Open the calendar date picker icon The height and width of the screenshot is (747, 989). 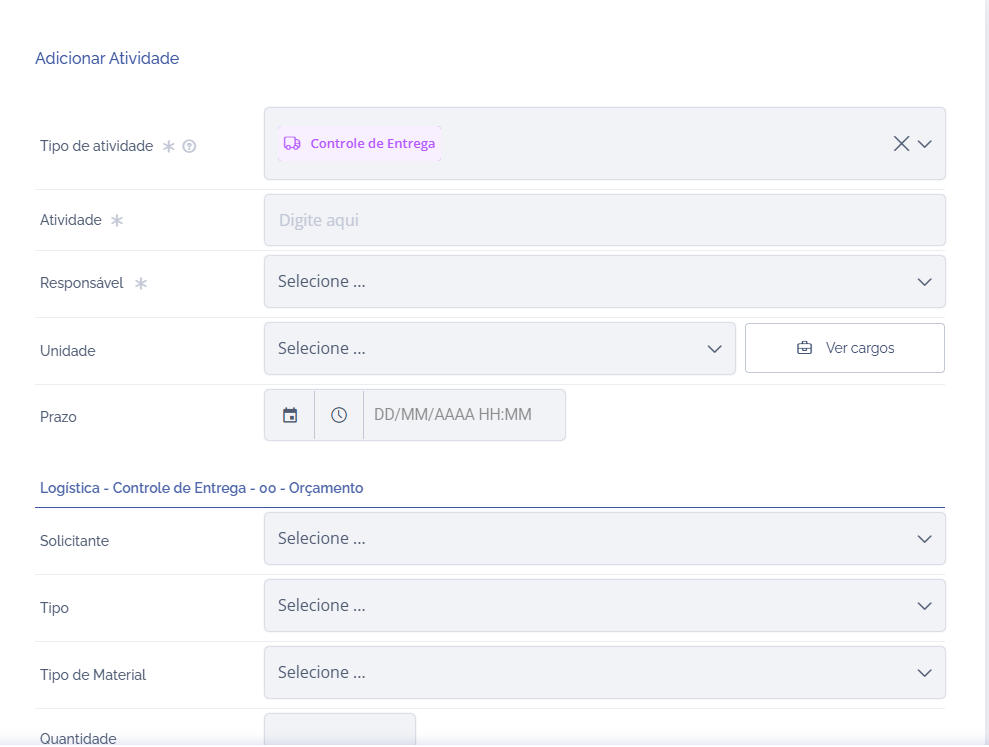290,415
